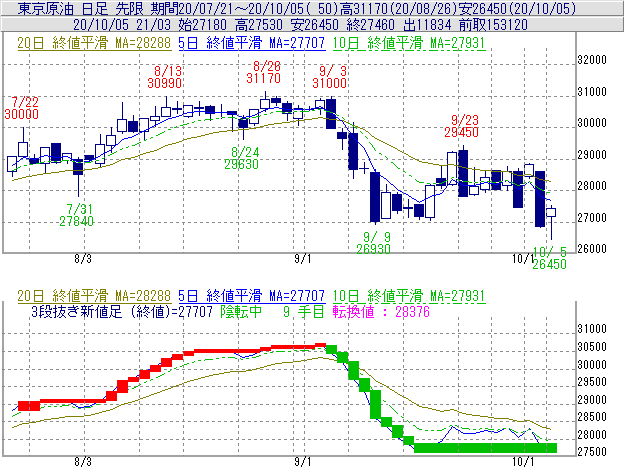Click the 9 手目 count text

coord(304,311)
